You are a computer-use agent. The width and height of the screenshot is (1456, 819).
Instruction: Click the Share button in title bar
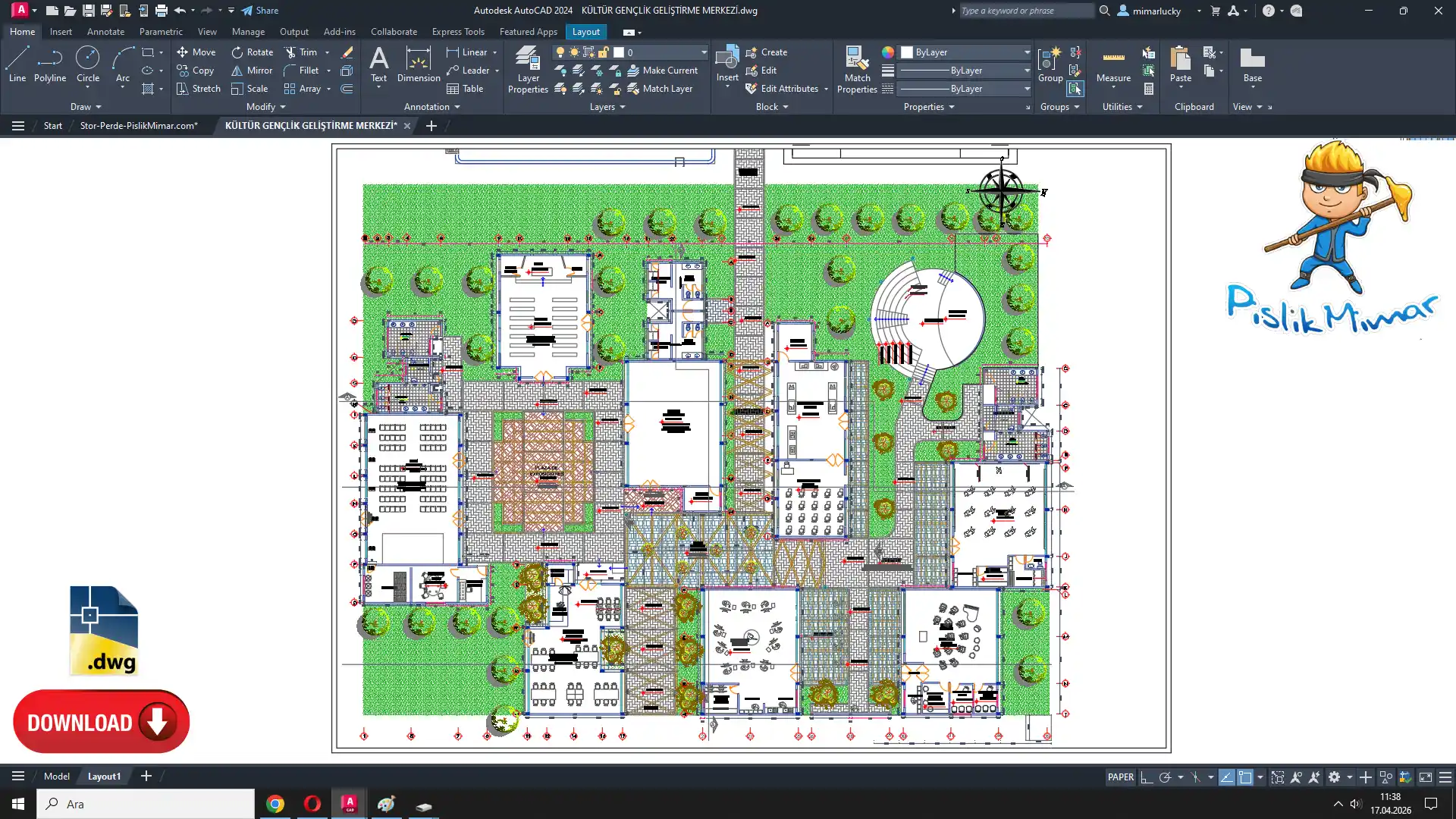pyautogui.click(x=260, y=11)
